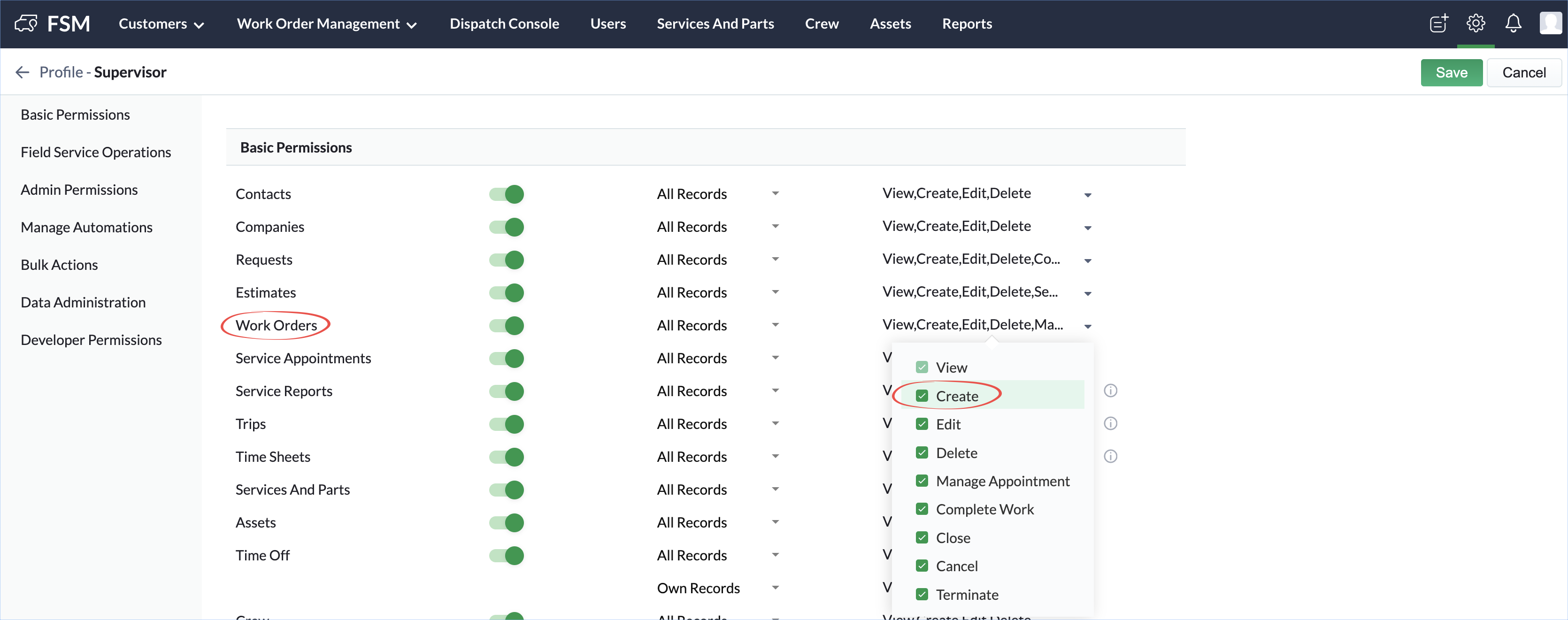Image resolution: width=1568 pixels, height=620 pixels.
Task: Click the Cancel button
Action: coord(1523,73)
